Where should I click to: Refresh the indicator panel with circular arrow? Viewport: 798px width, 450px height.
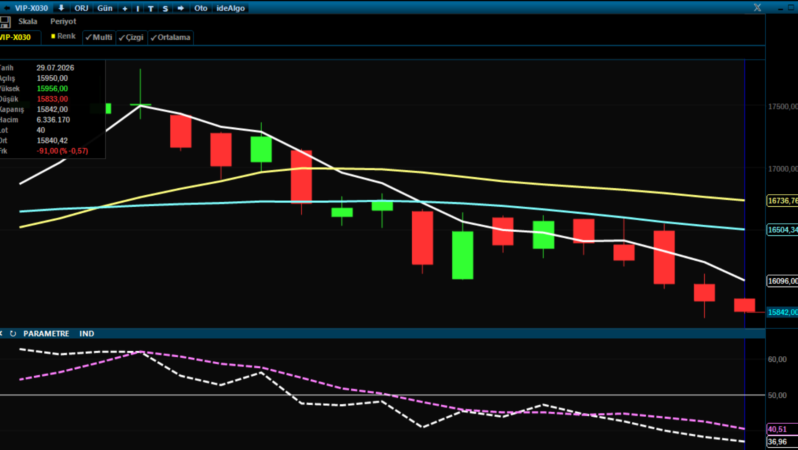(x=13, y=333)
